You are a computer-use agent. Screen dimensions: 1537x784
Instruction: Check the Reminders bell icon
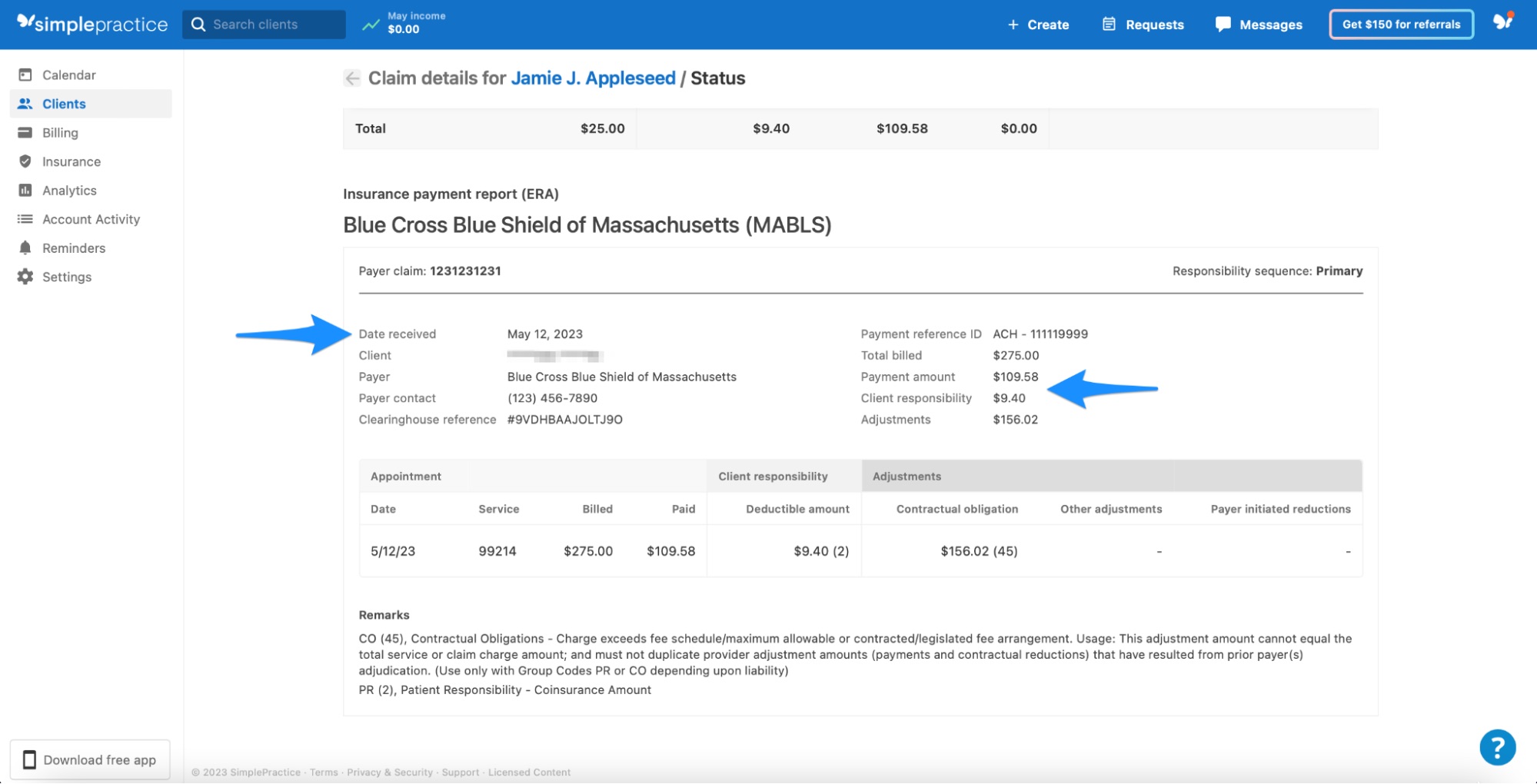[x=25, y=247]
